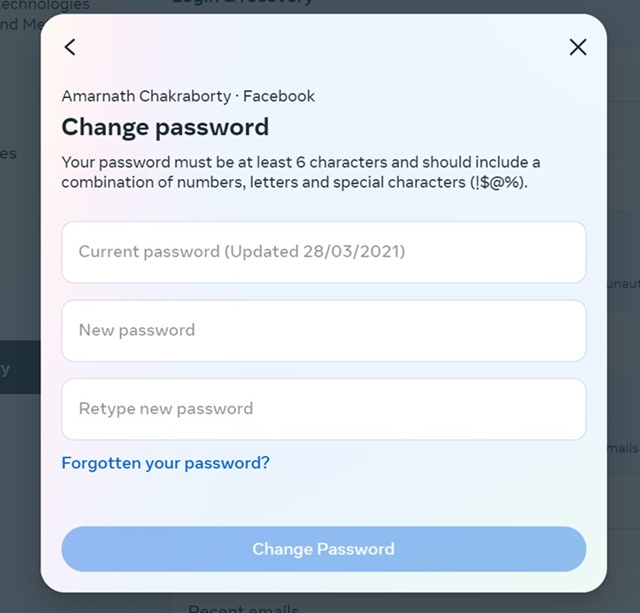This screenshot has width=640, height=613.
Task: Click into the New password field
Action: tap(323, 330)
